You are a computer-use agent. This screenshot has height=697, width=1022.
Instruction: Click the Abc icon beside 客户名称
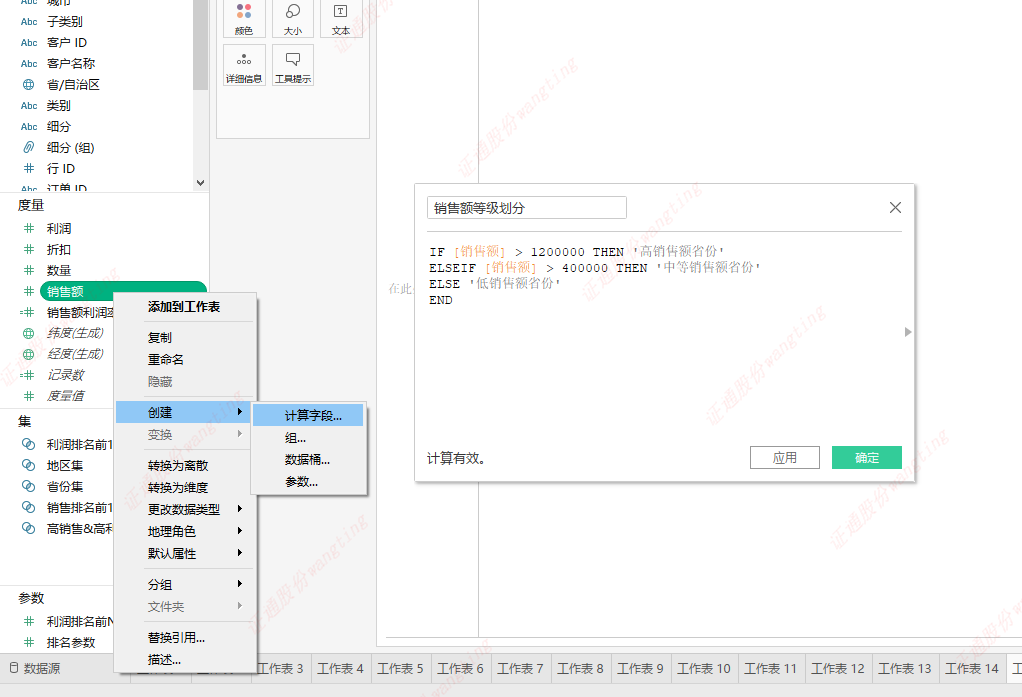point(29,64)
